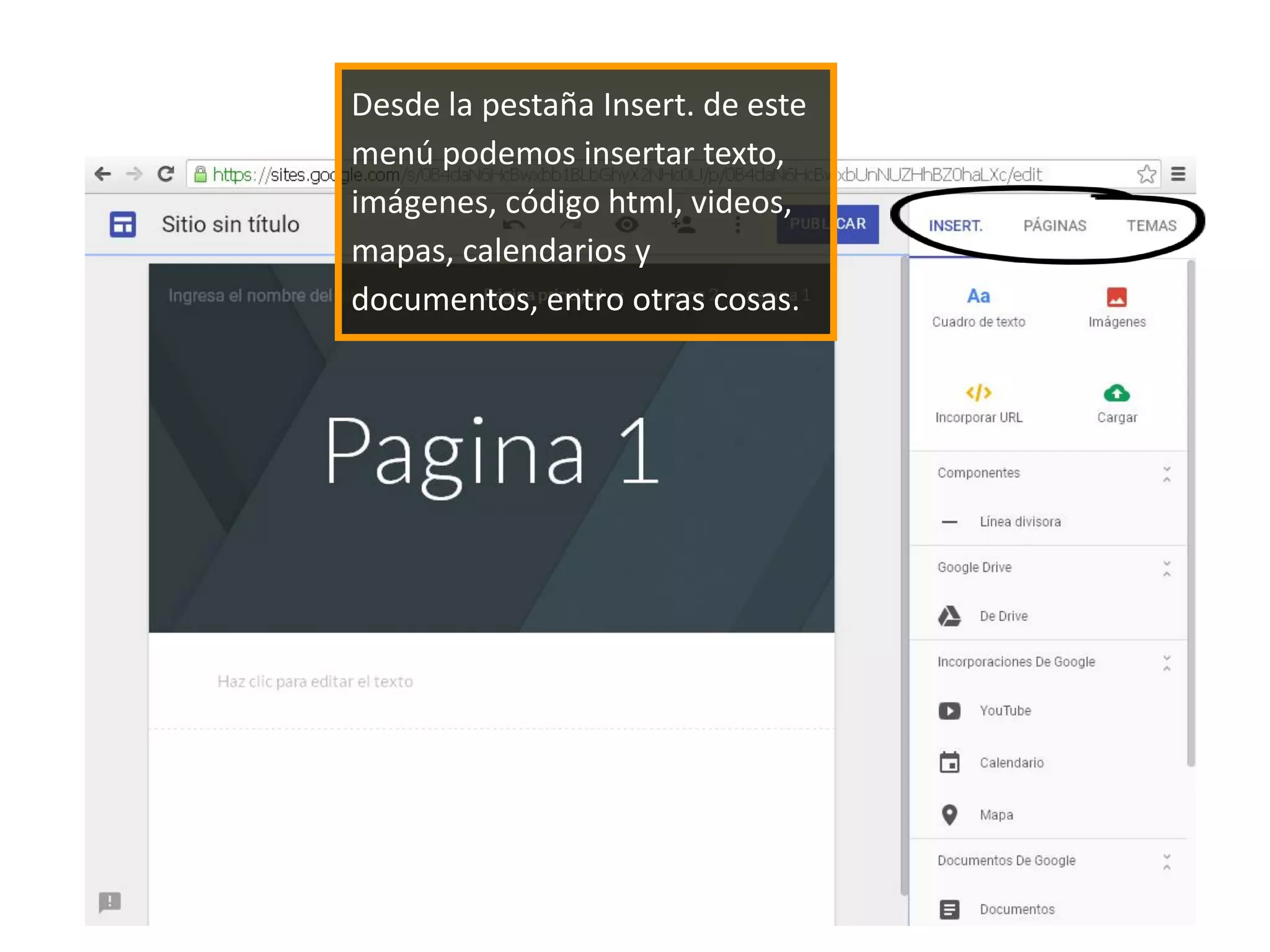Click the Google Sites logo icon
Viewport: 1270px width, 952px height.
pos(123,224)
